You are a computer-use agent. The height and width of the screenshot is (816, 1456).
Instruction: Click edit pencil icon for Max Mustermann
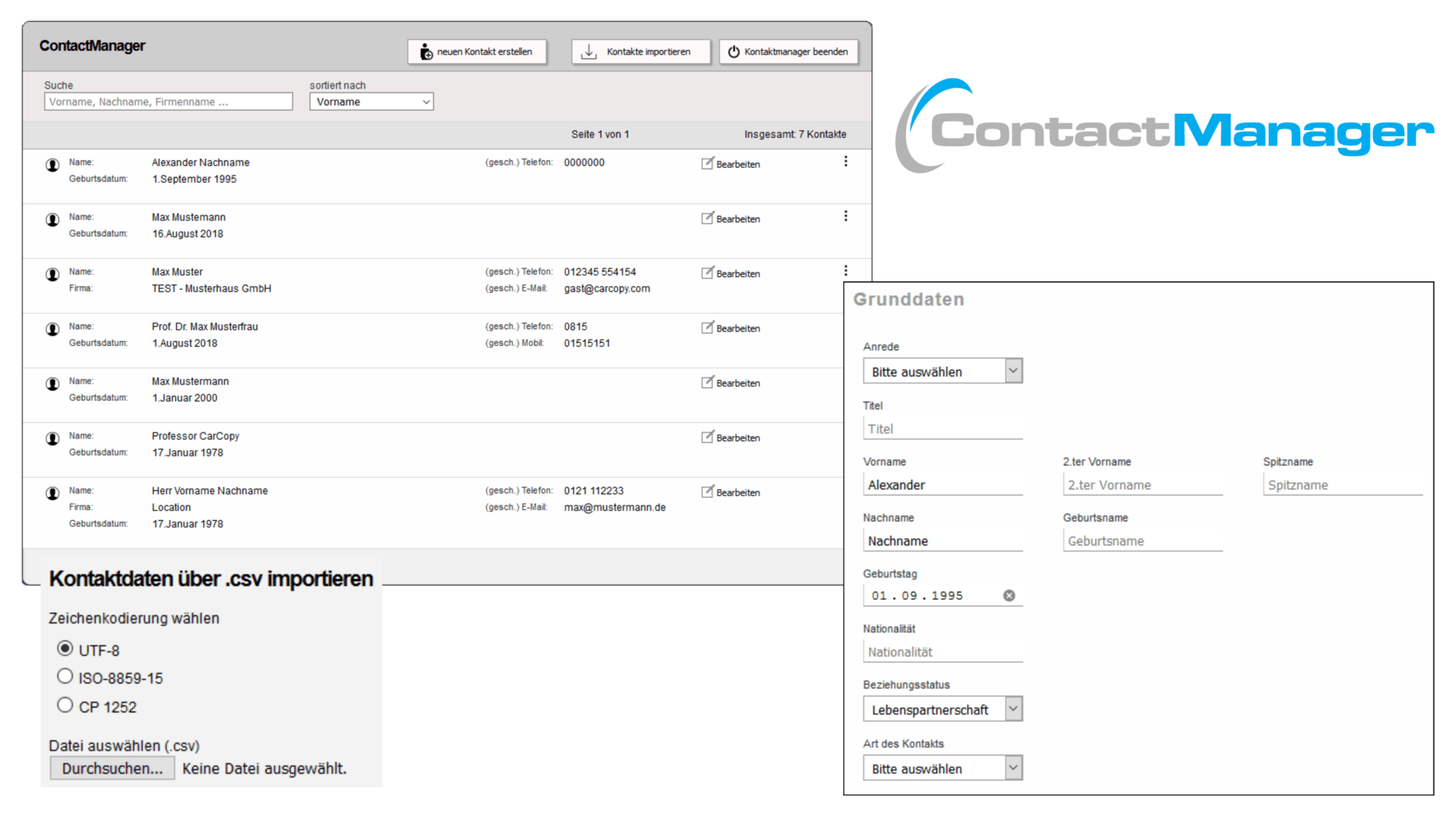coord(708,381)
